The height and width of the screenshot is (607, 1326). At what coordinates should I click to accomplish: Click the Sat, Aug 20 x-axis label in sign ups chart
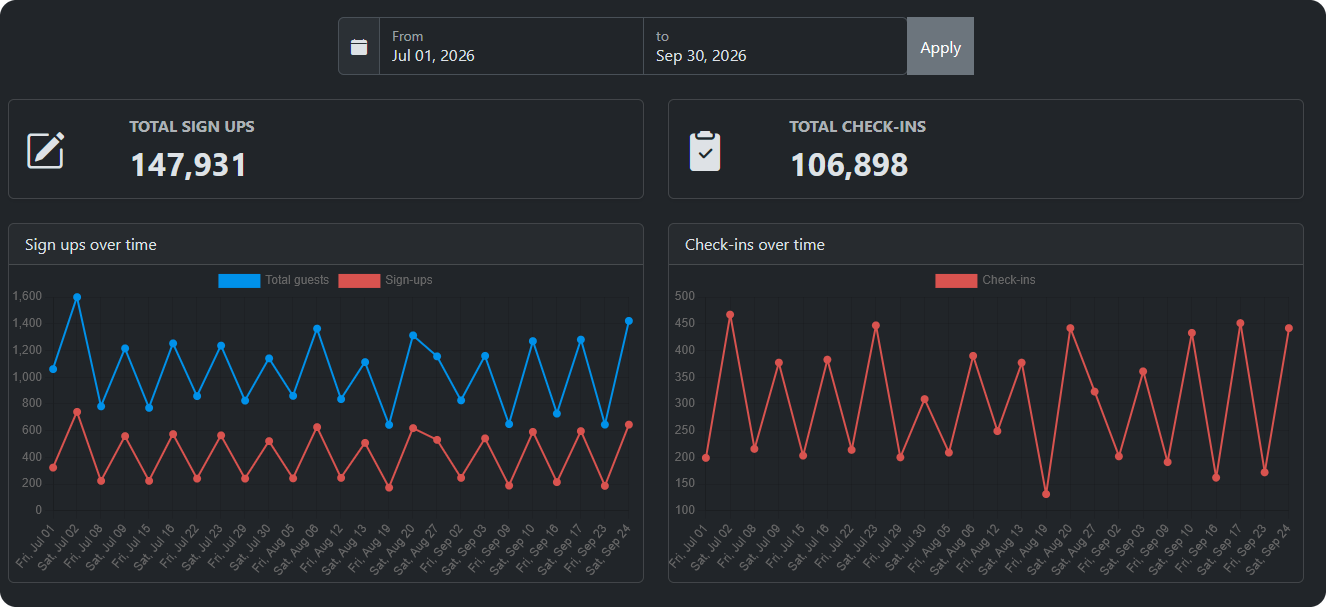394,547
